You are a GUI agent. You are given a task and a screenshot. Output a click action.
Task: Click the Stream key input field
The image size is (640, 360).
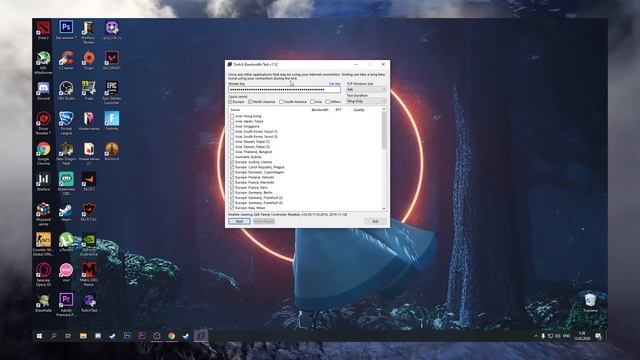point(284,89)
